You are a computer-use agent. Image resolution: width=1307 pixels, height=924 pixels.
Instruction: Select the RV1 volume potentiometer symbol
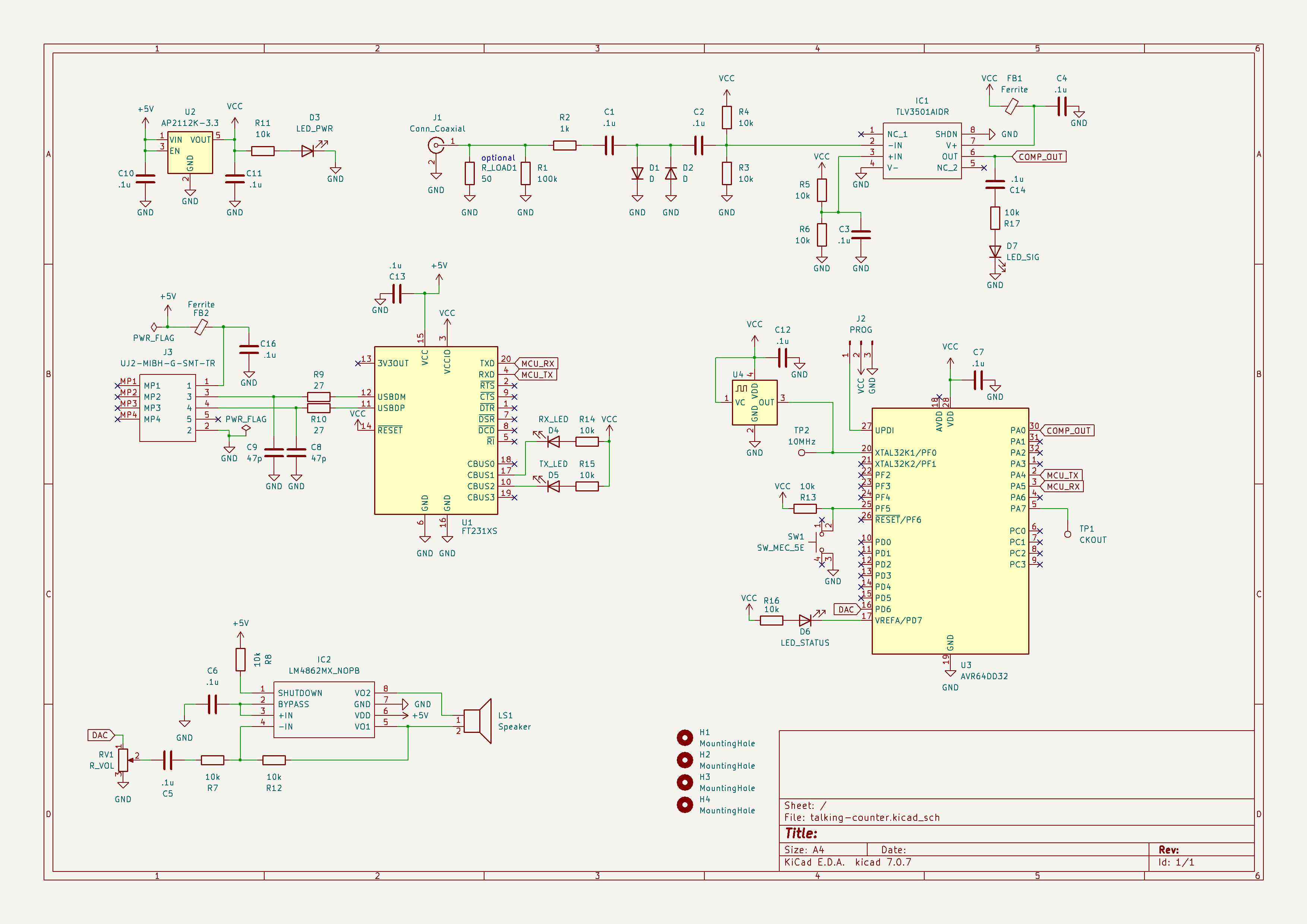point(123,760)
